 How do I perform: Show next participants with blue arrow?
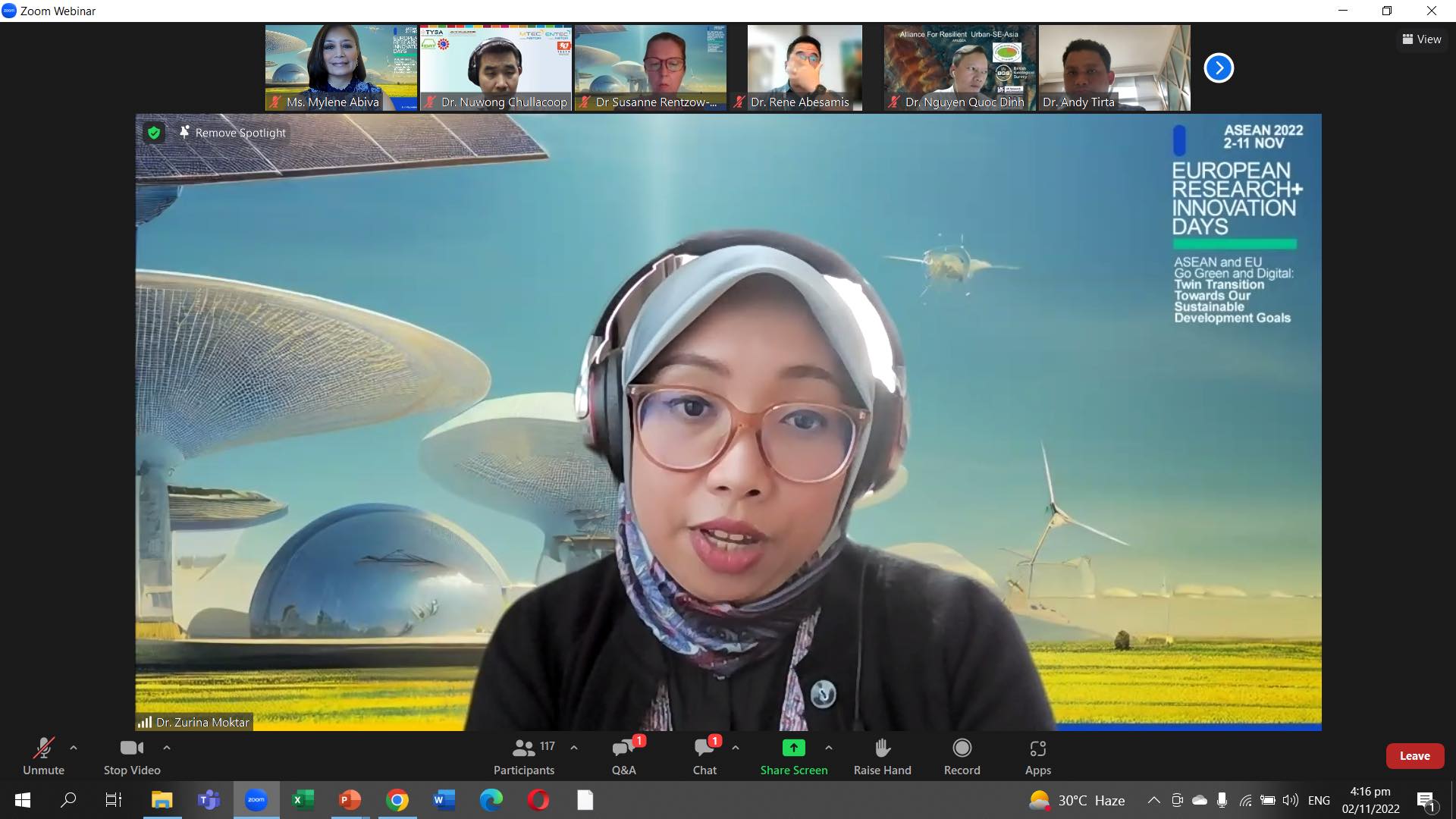point(1219,68)
